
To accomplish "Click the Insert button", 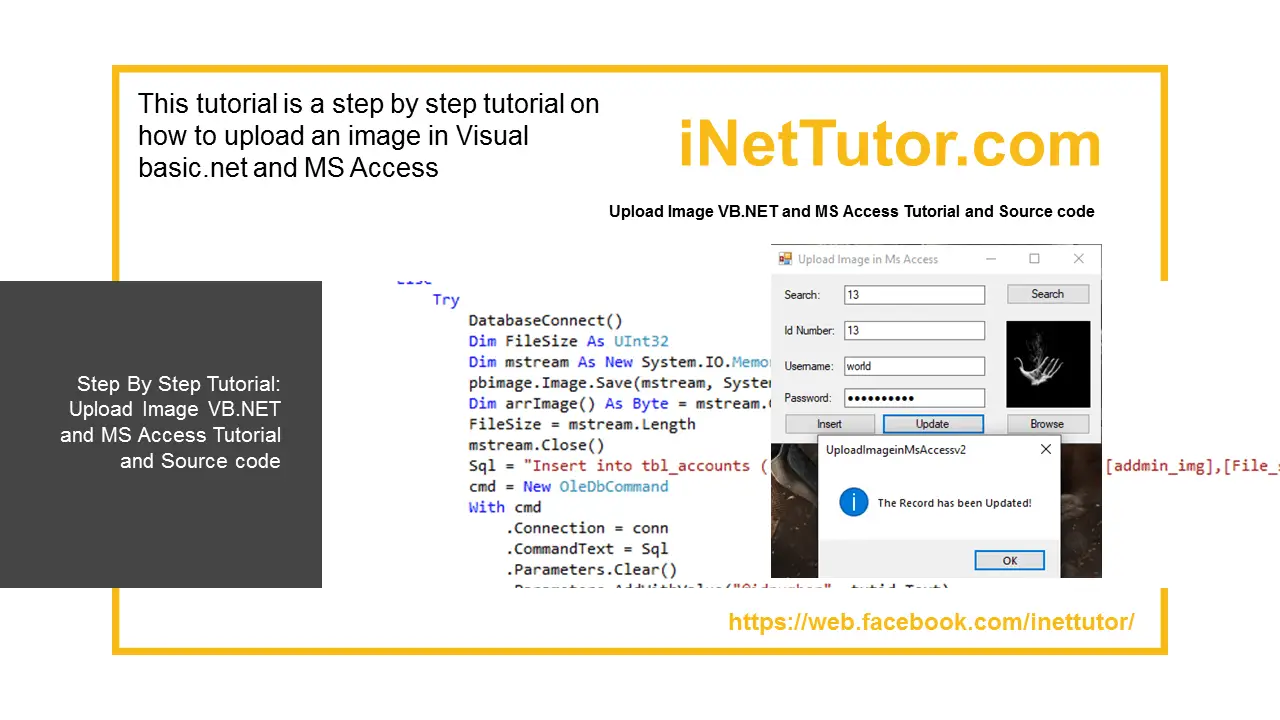I will pos(829,424).
